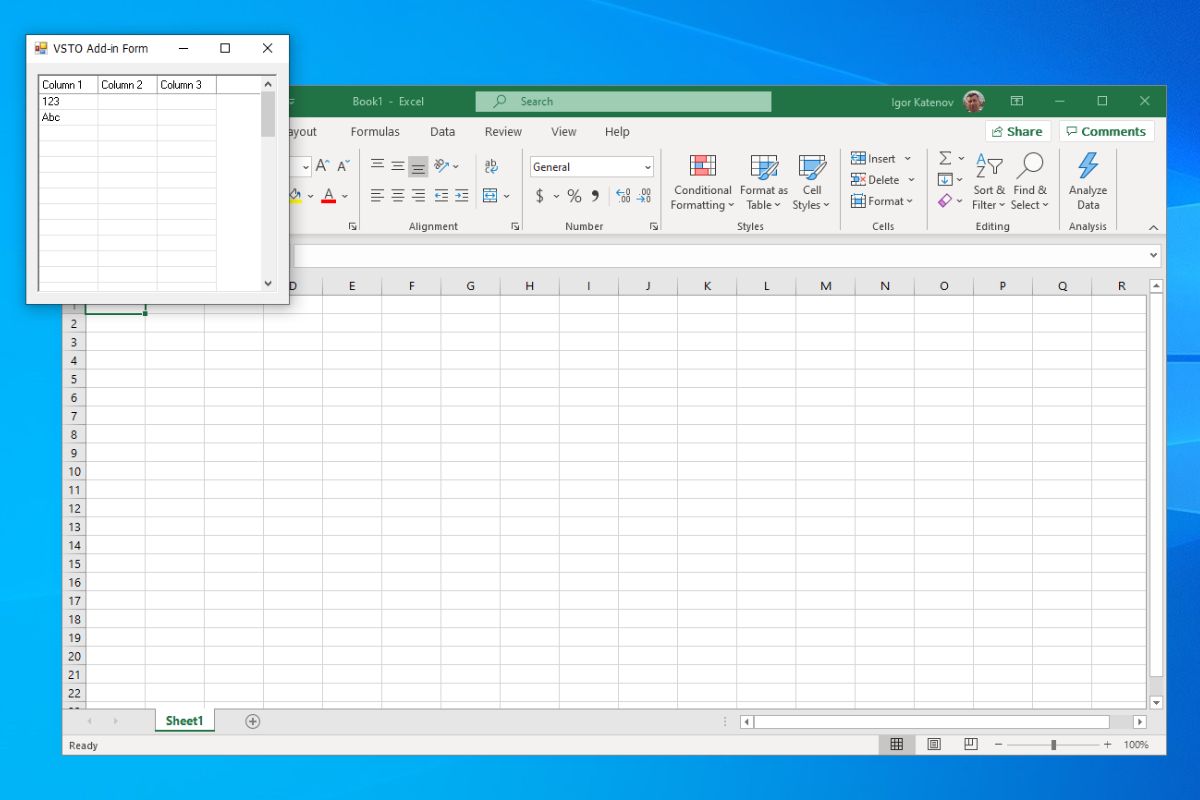Click the AutoSum sigma icon
The height and width of the screenshot is (800, 1200).
(945, 158)
